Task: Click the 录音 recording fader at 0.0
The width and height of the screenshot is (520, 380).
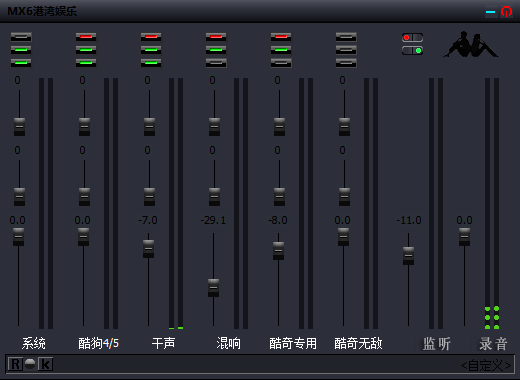Action: click(x=464, y=237)
